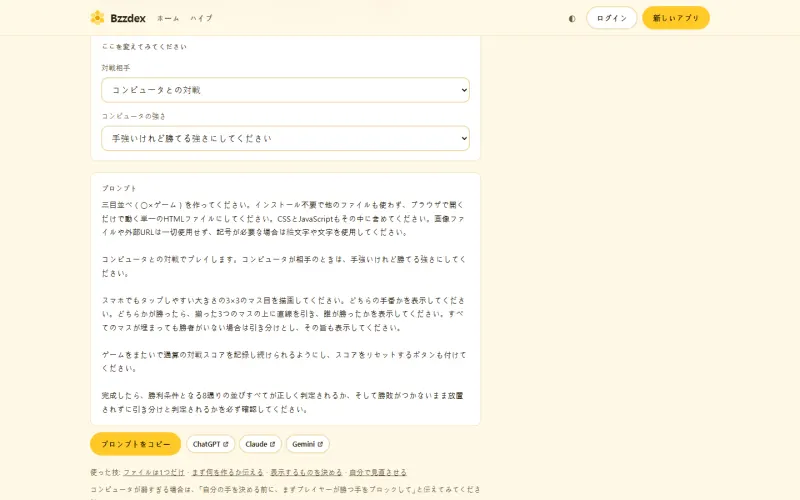
Task: Click the Bzzdex flower logo icon
Action: (97, 18)
